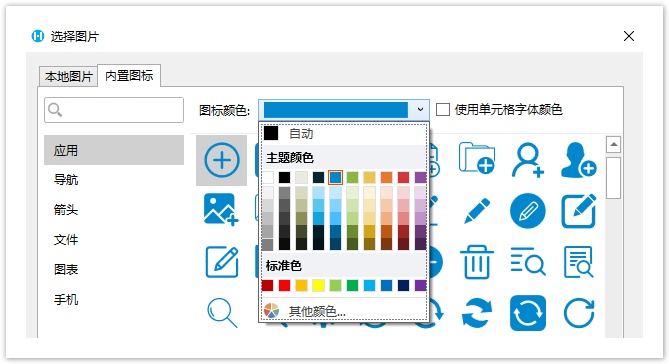Image resolution: width=669 pixels, height=364 pixels.
Task: Pick the dark blue standard color
Action: pyautogui.click(x=404, y=285)
